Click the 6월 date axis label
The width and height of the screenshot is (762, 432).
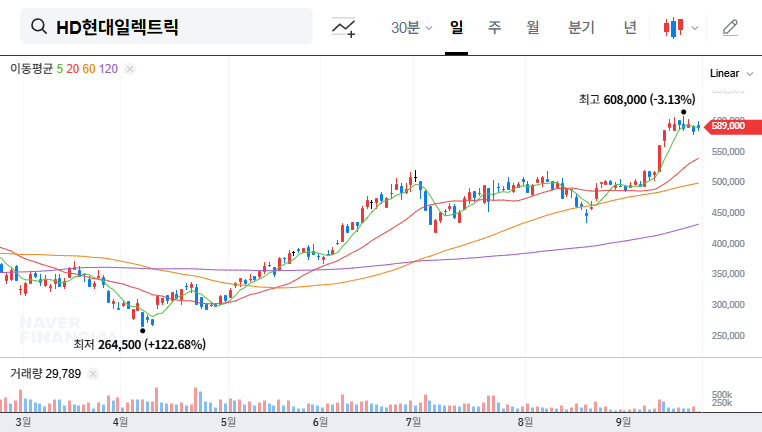point(320,422)
